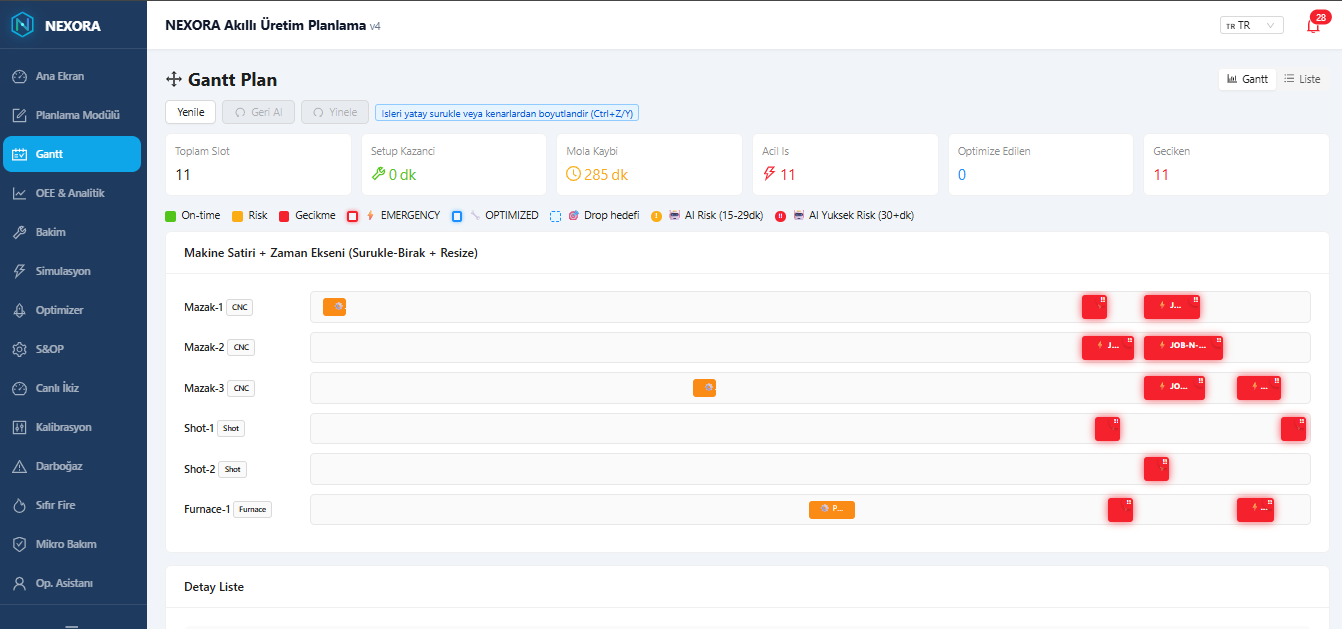Open the Sıfır Fire flame icon
1342x629 pixels.
(19, 505)
